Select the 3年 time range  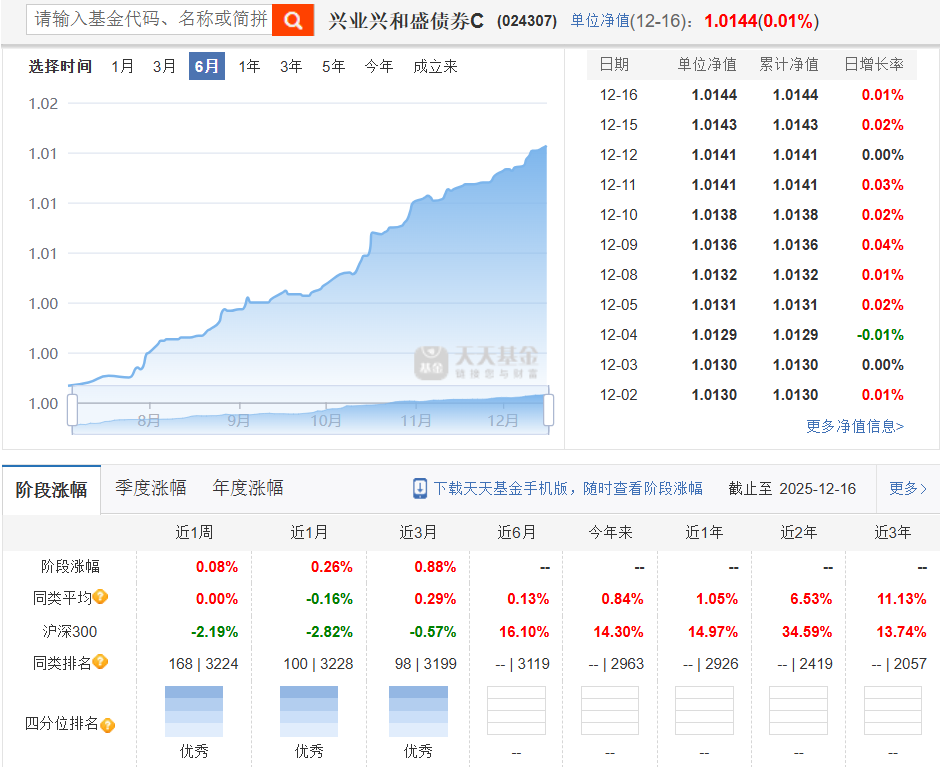pos(291,66)
